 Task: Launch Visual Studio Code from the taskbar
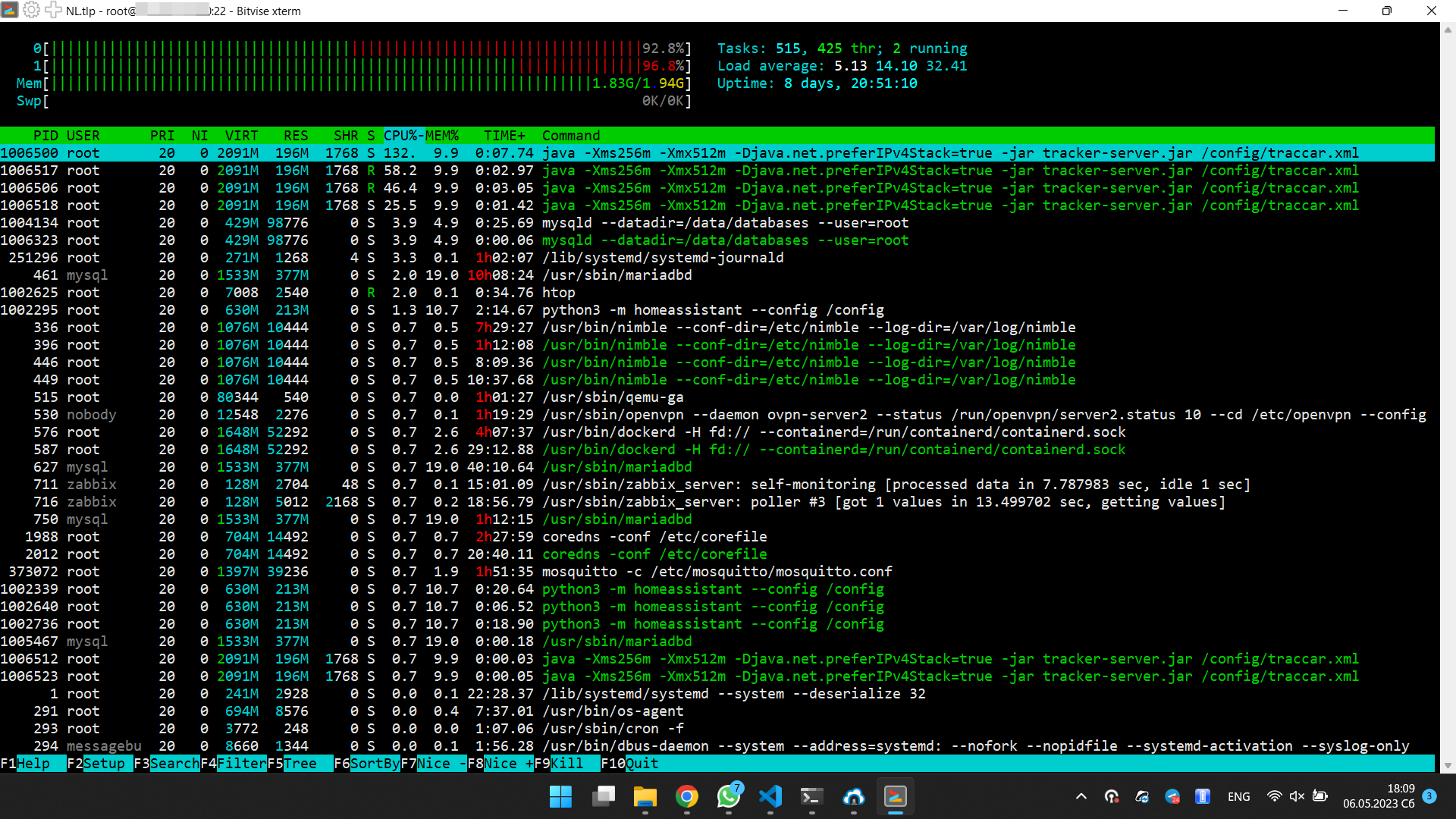click(x=770, y=797)
